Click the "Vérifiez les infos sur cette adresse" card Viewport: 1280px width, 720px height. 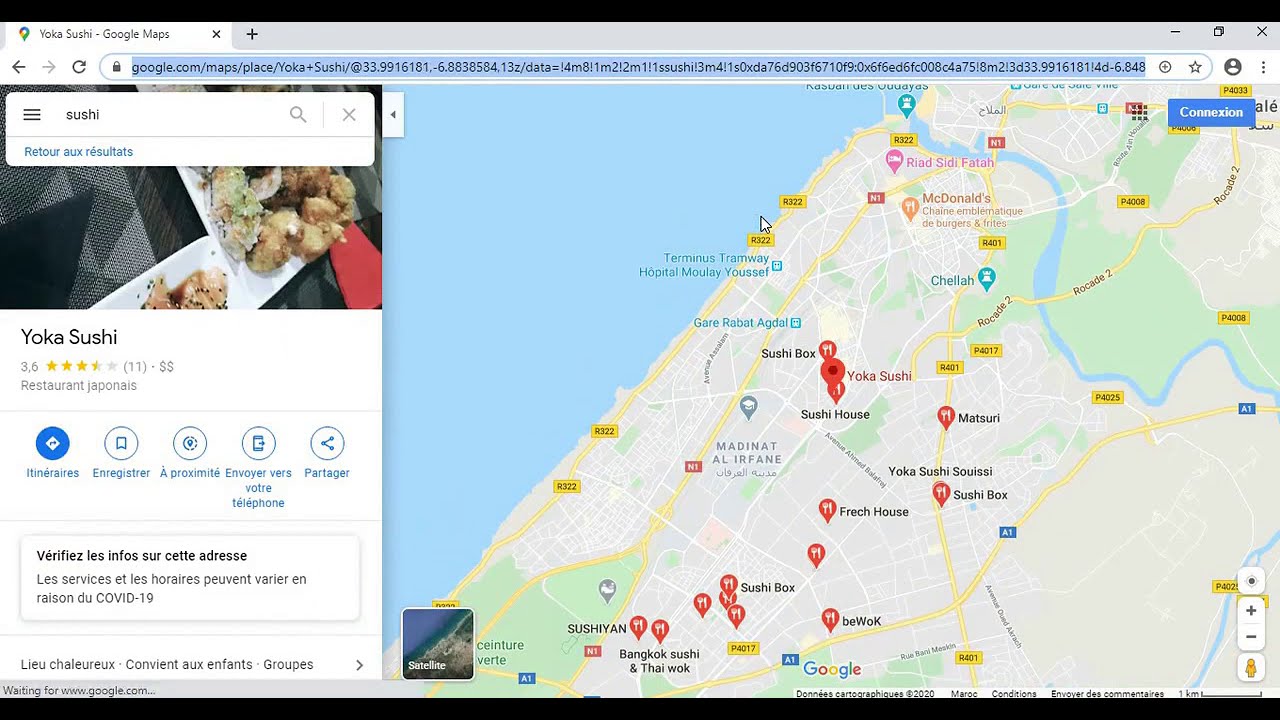190,578
